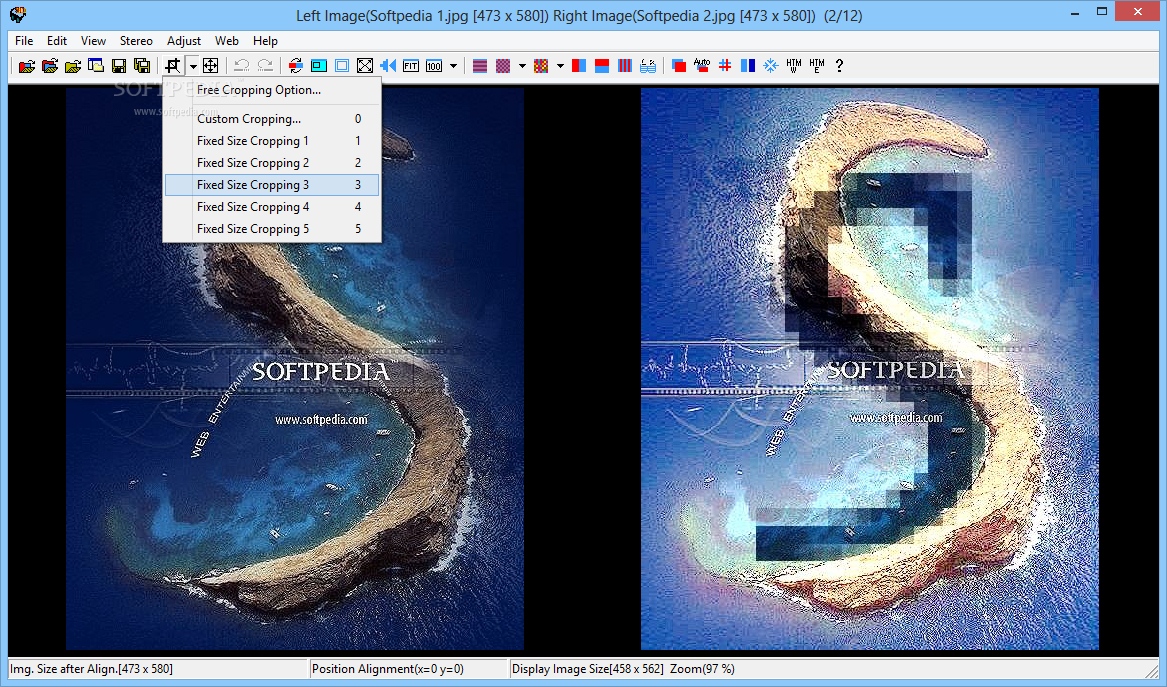Viewport: 1167px width, 687px height.
Task: Click the full screen crossed-arrows icon
Action: point(365,65)
